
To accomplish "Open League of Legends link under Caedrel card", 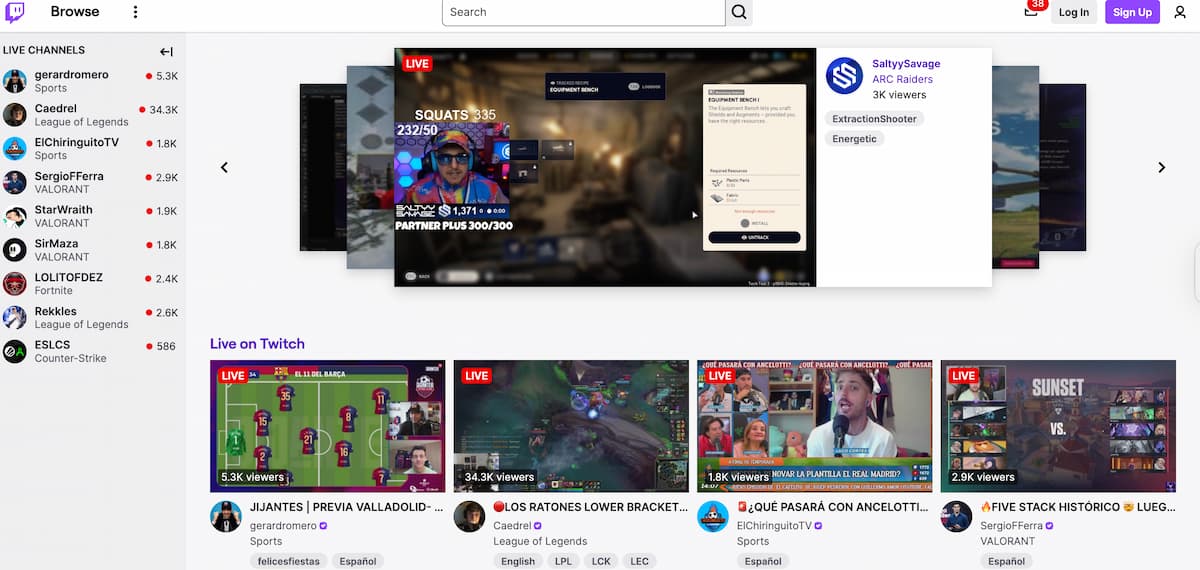I will coord(540,541).
